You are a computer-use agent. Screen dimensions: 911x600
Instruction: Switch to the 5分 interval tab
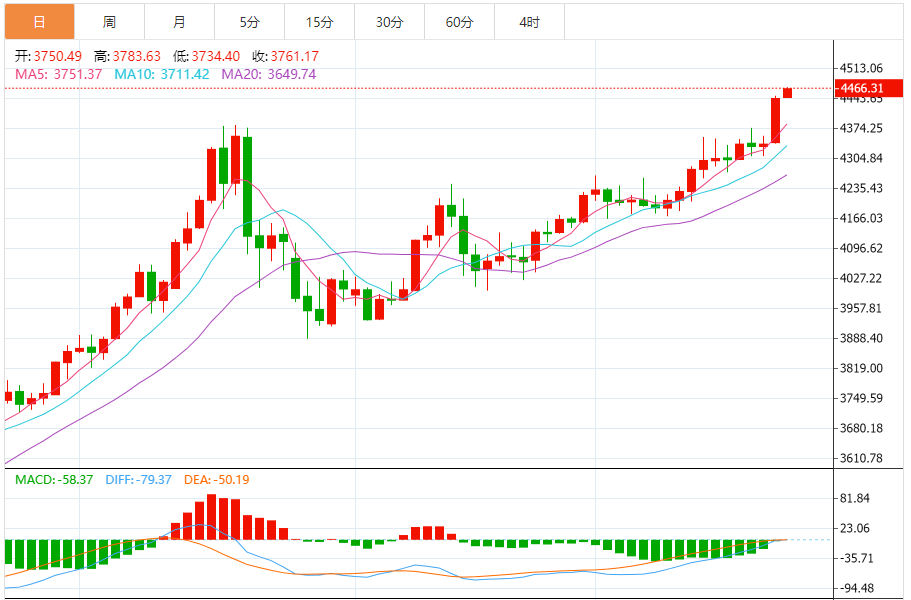(x=249, y=21)
